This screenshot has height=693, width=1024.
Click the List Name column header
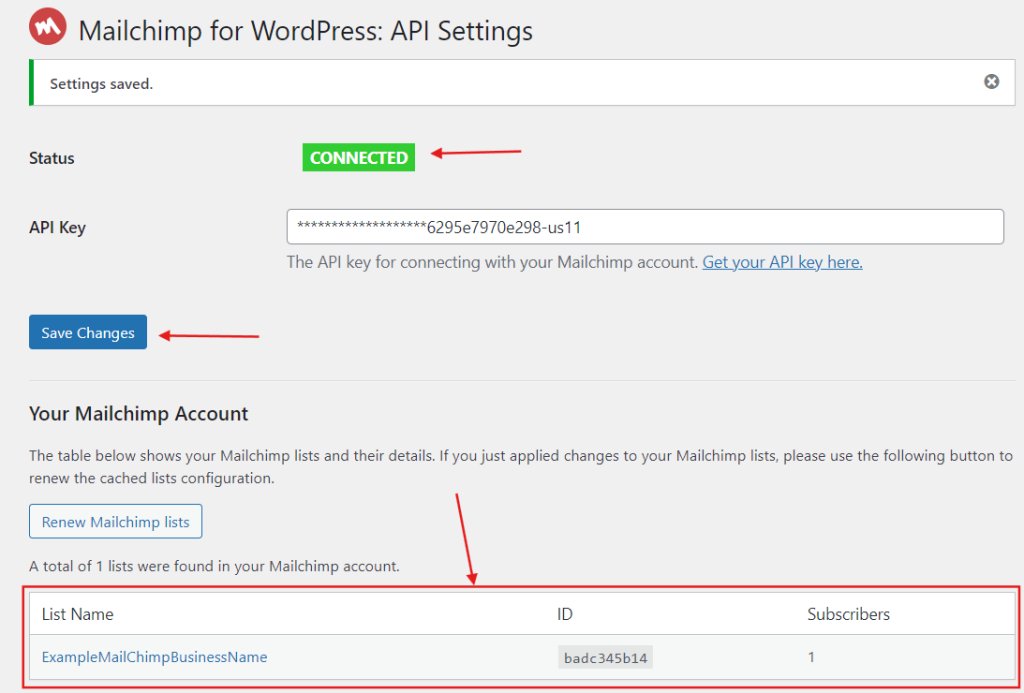pos(78,614)
